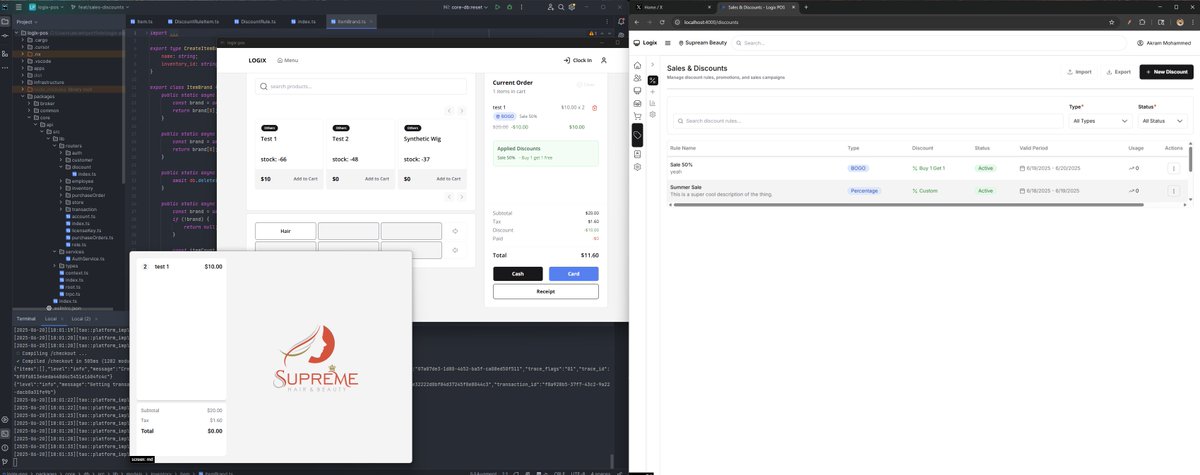Screen dimensions: 1200x475
Task: Click horizontal scrollbar under discount rules table
Action: (x=907, y=205)
